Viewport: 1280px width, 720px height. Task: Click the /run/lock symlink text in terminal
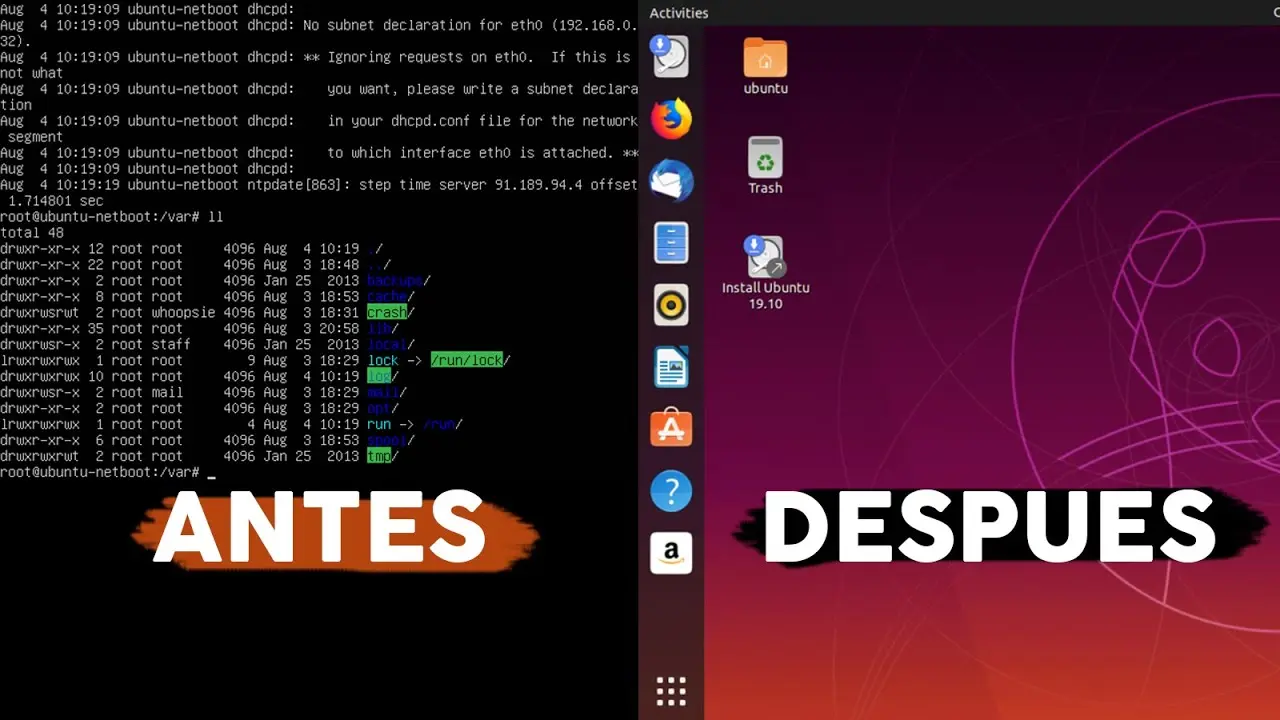coord(469,360)
